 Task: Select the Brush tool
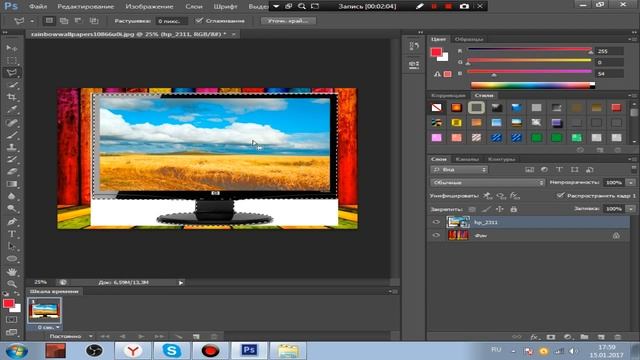tap(12, 135)
